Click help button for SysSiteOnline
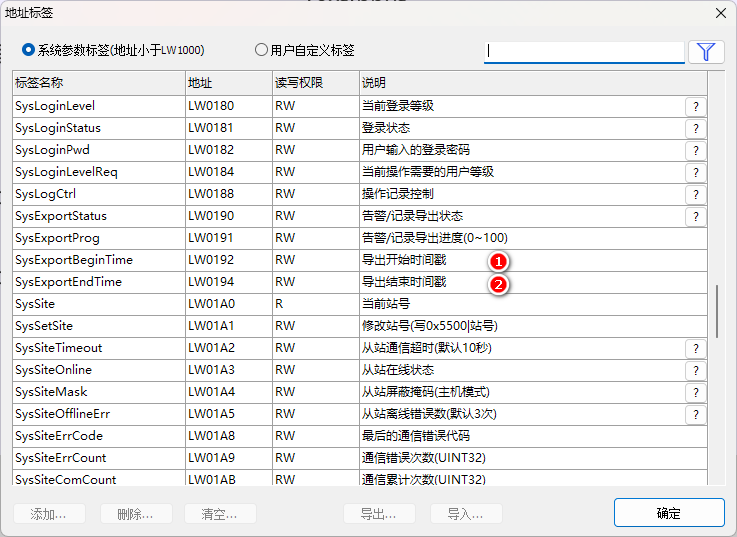 tap(695, 370)
